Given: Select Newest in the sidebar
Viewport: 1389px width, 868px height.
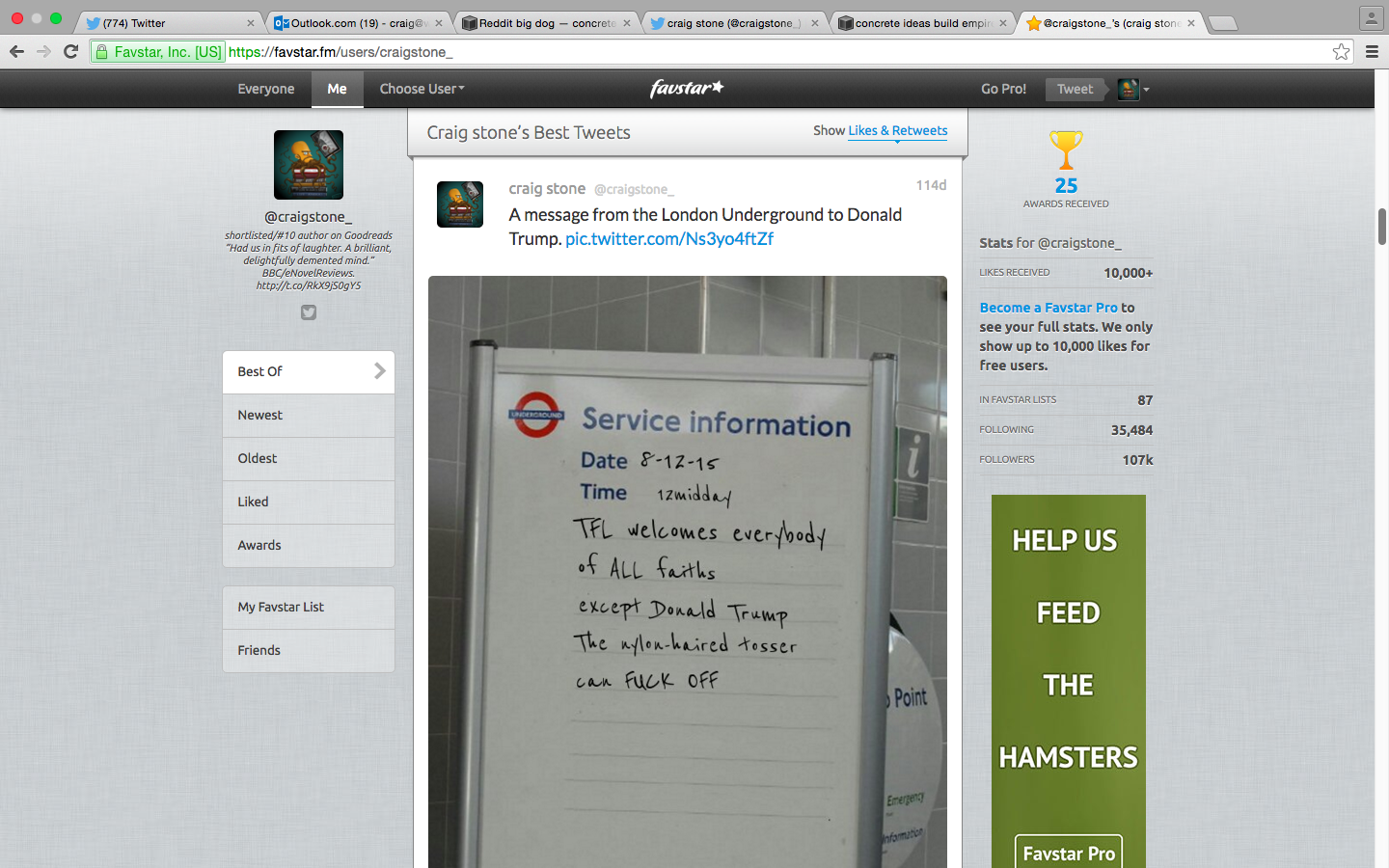Looking at the screenshot, I should click(309, 415).
